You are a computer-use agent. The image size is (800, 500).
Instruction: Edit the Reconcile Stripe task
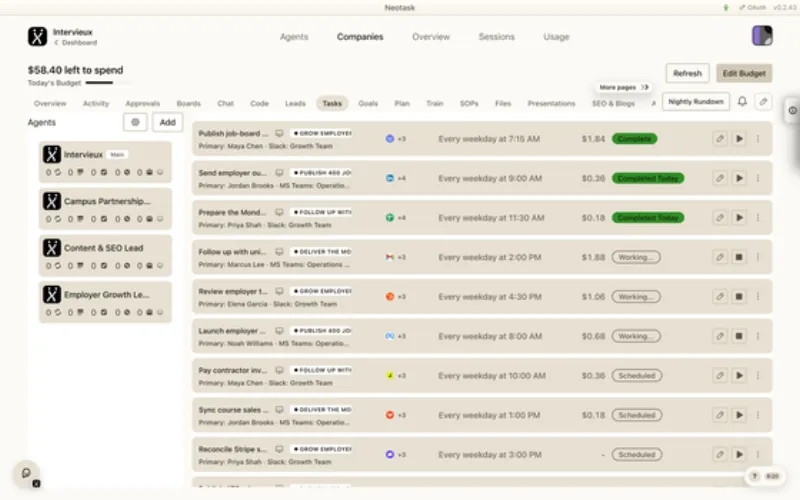719,455
